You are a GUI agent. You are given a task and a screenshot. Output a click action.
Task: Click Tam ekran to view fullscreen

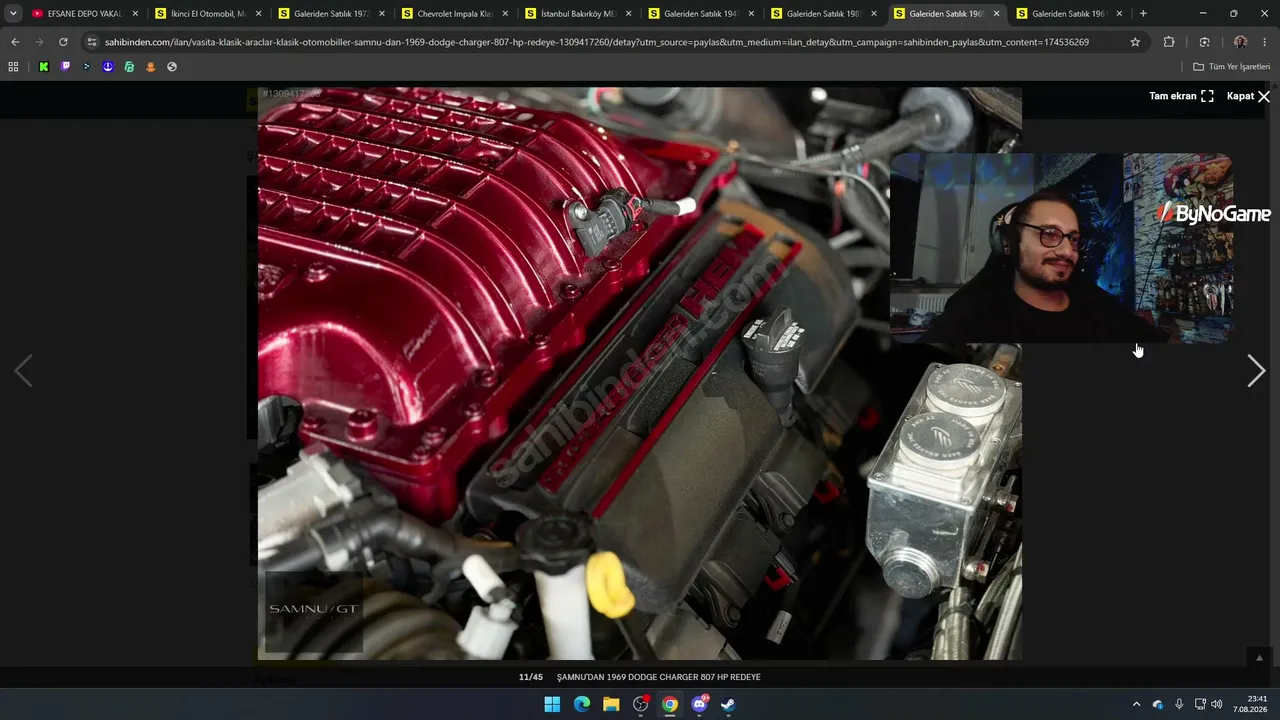coord(1181,96)
